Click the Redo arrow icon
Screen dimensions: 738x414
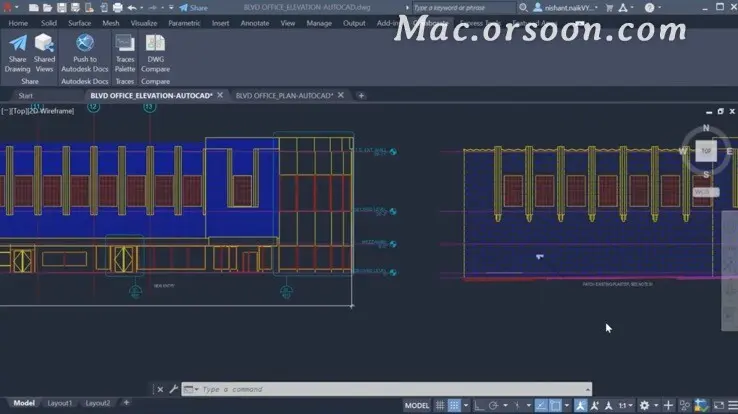point(152,8)
